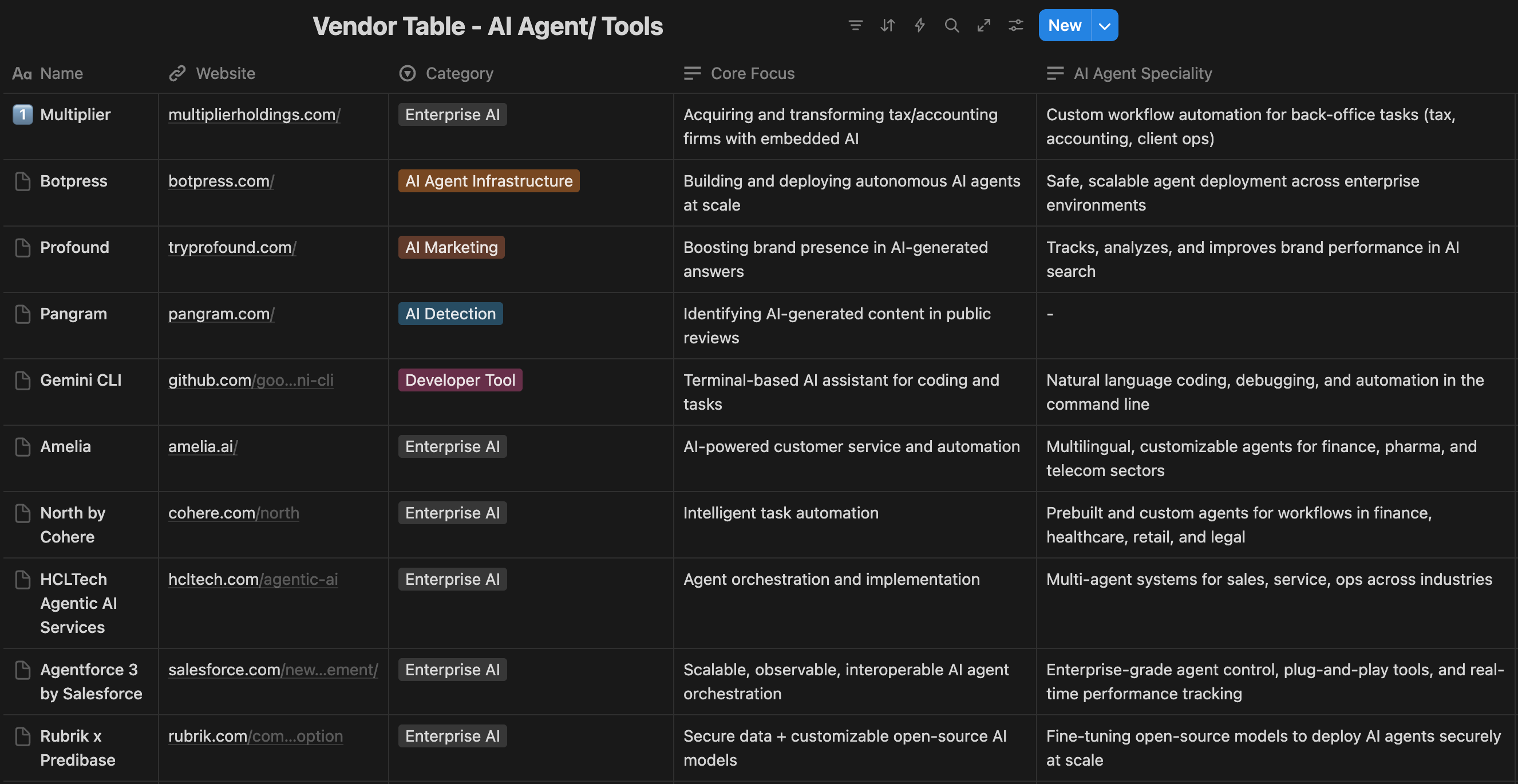Click Multiplier's Enterprise AI category tag
This screenshot has width=1518, height=784.
452,114
